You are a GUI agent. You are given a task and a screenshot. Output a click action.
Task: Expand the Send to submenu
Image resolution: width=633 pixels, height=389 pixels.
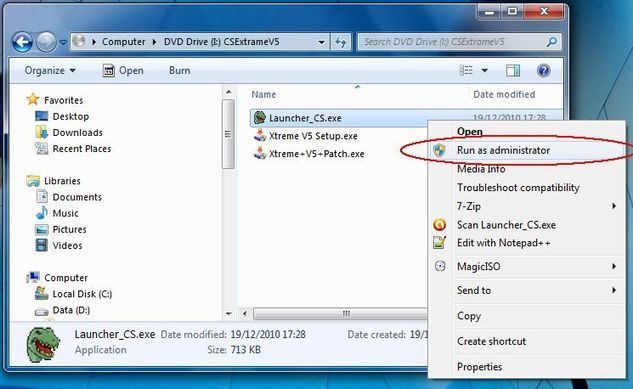[527, 290]
